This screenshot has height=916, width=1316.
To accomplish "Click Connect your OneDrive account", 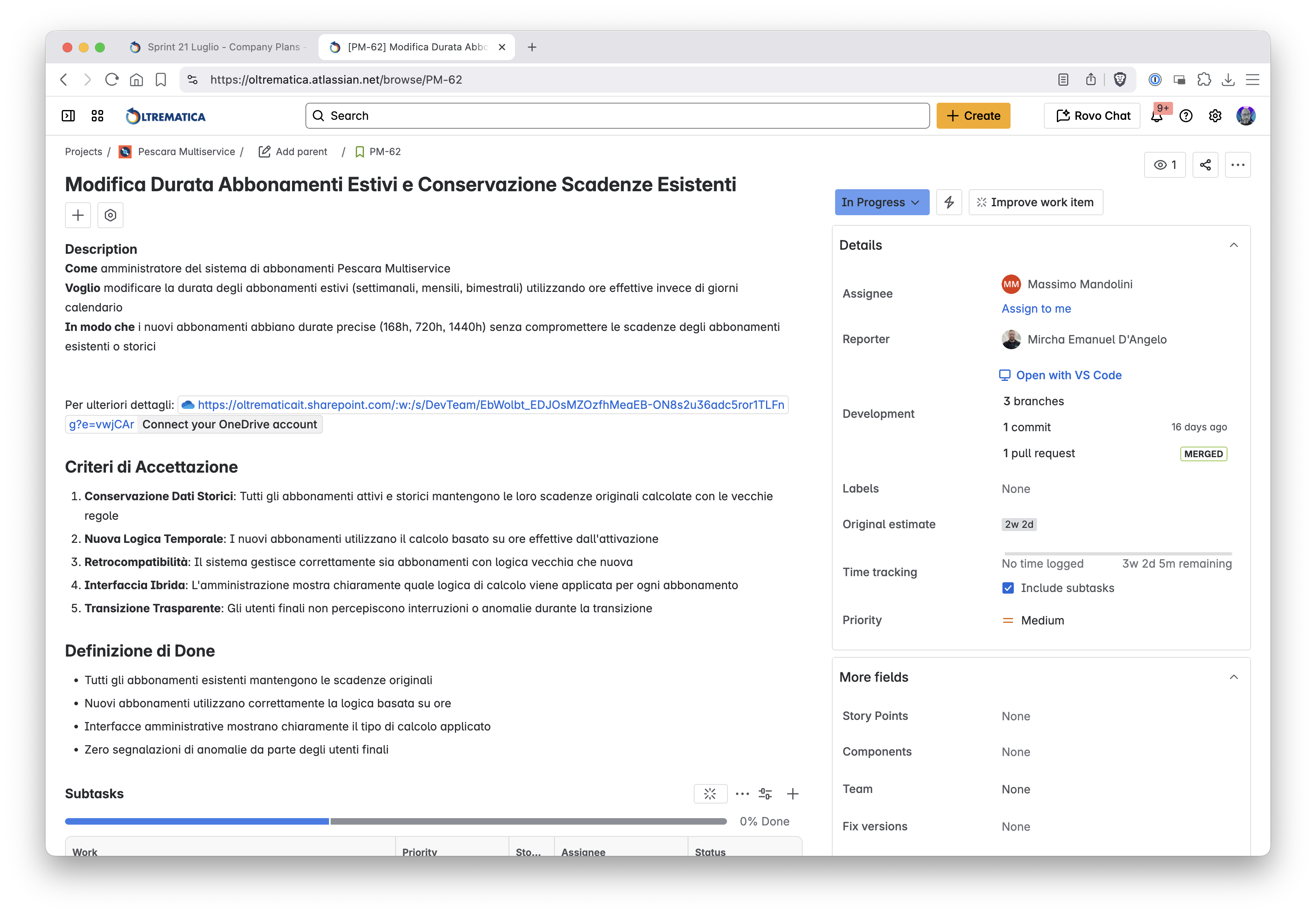I will coord(230,424).
